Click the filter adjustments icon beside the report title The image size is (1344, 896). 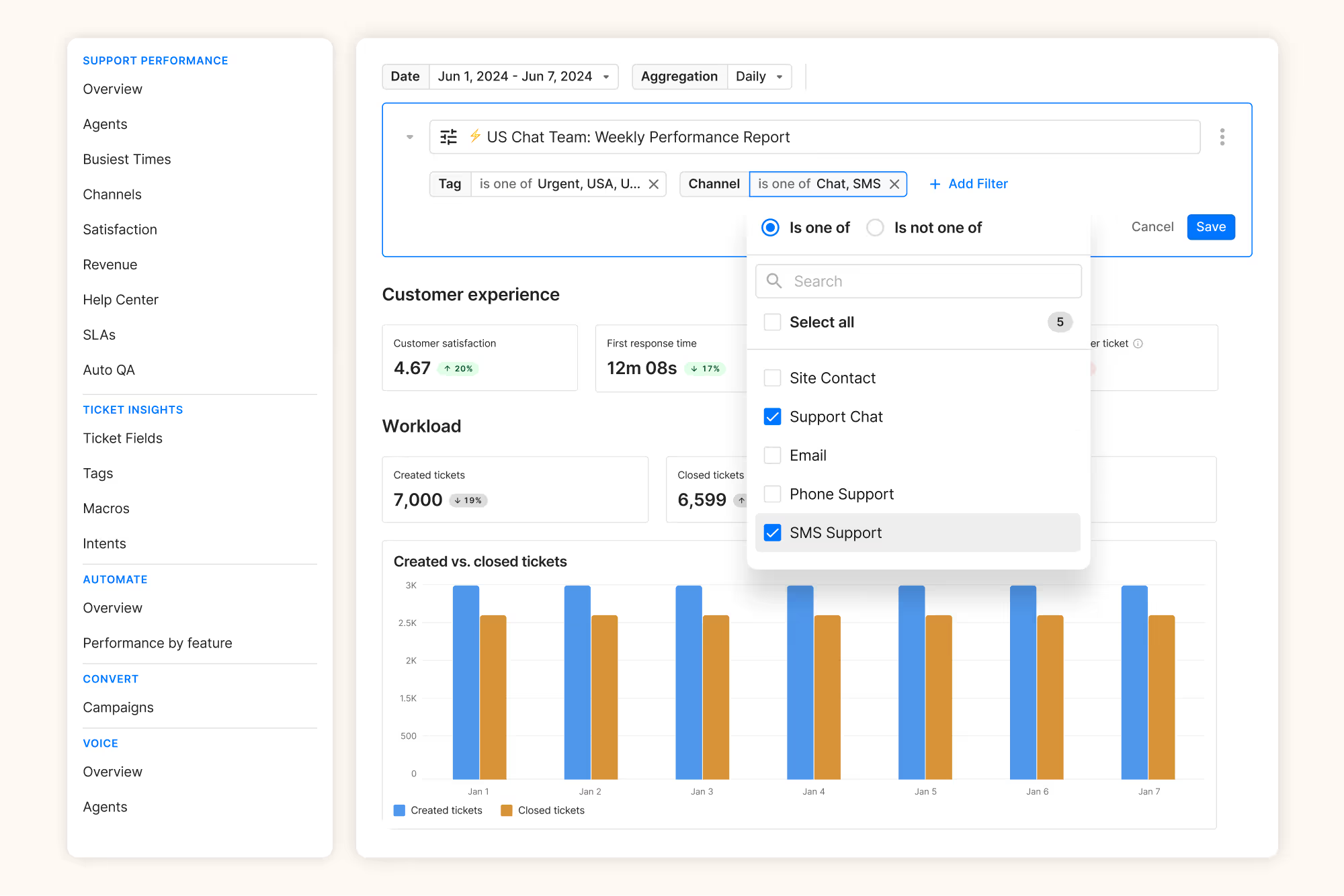(449, 136)
